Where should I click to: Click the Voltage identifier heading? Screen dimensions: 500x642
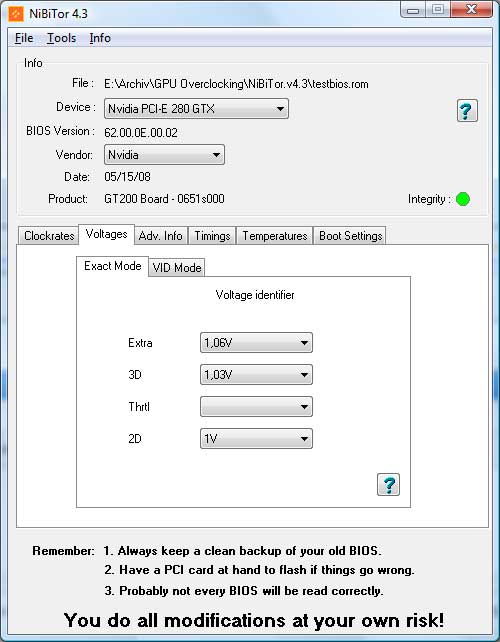(255, 295)
